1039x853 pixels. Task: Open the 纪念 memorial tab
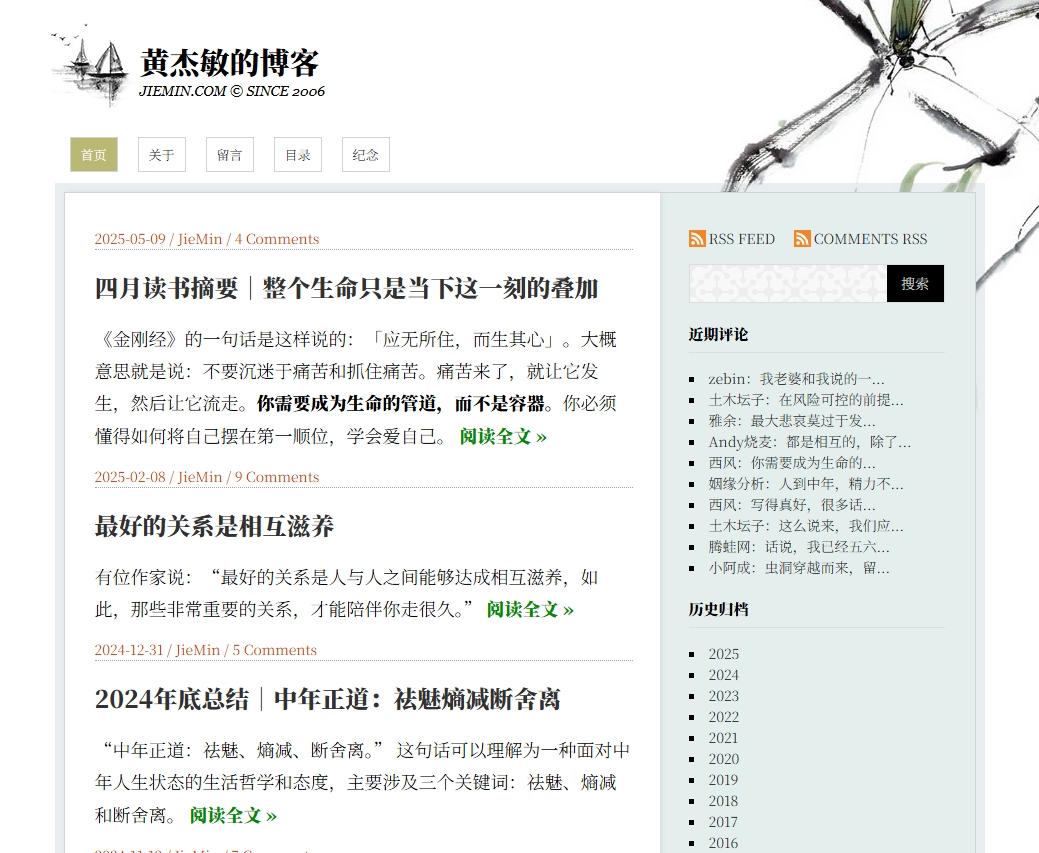point(365,154)
